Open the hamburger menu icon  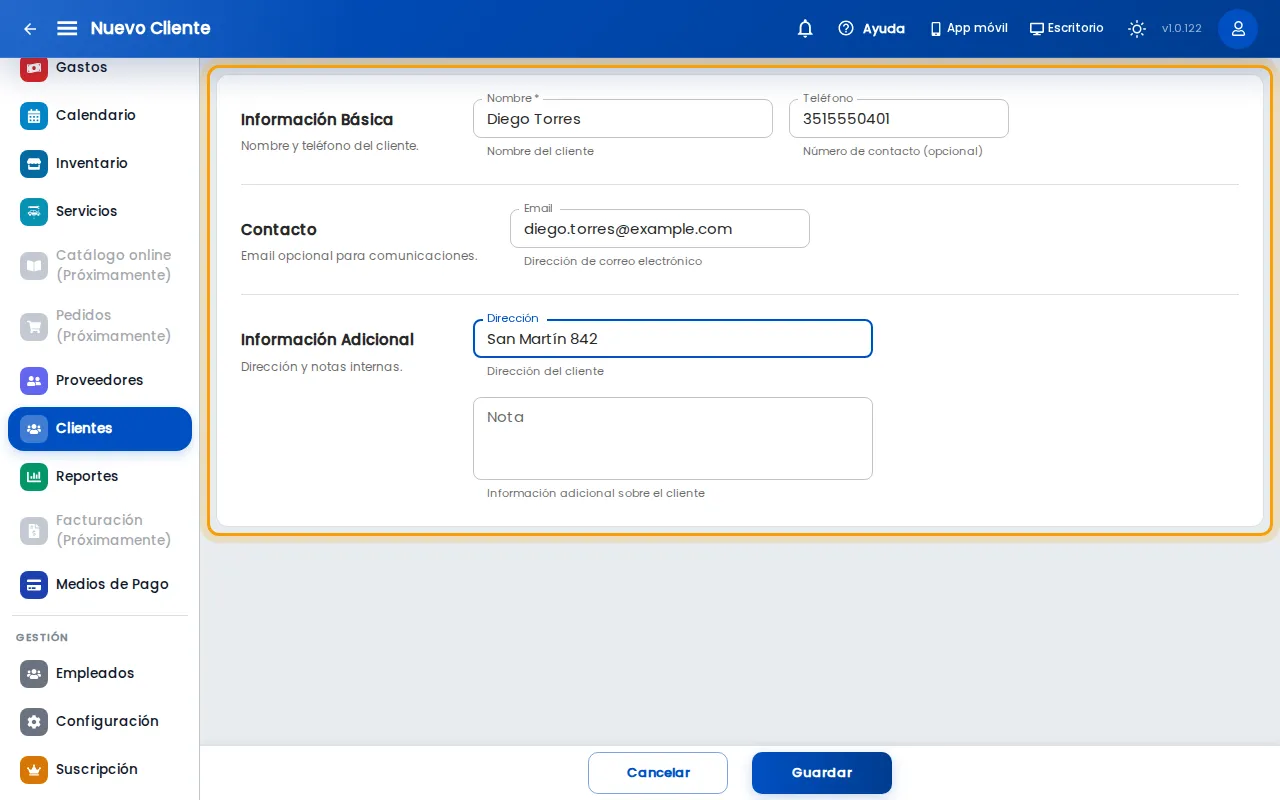[67, 28]
